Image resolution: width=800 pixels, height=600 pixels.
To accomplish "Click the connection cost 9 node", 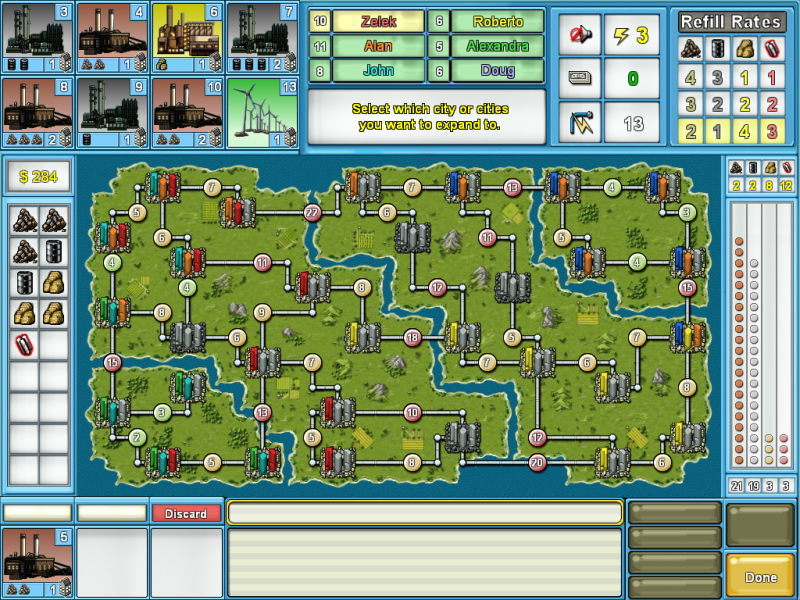I will (x=262, y=312).
